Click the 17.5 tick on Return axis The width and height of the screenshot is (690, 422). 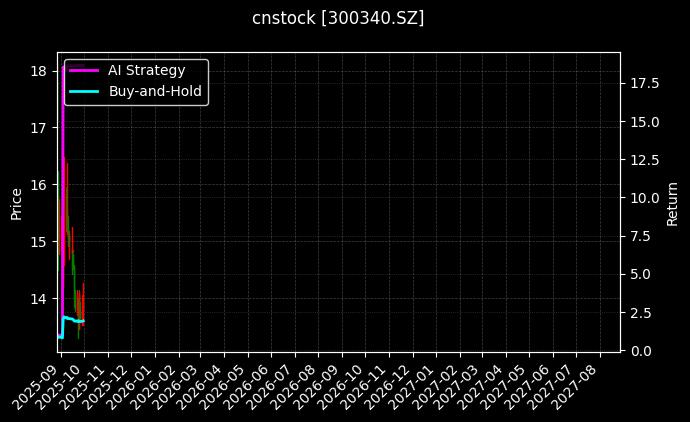[x=645, y=83]
